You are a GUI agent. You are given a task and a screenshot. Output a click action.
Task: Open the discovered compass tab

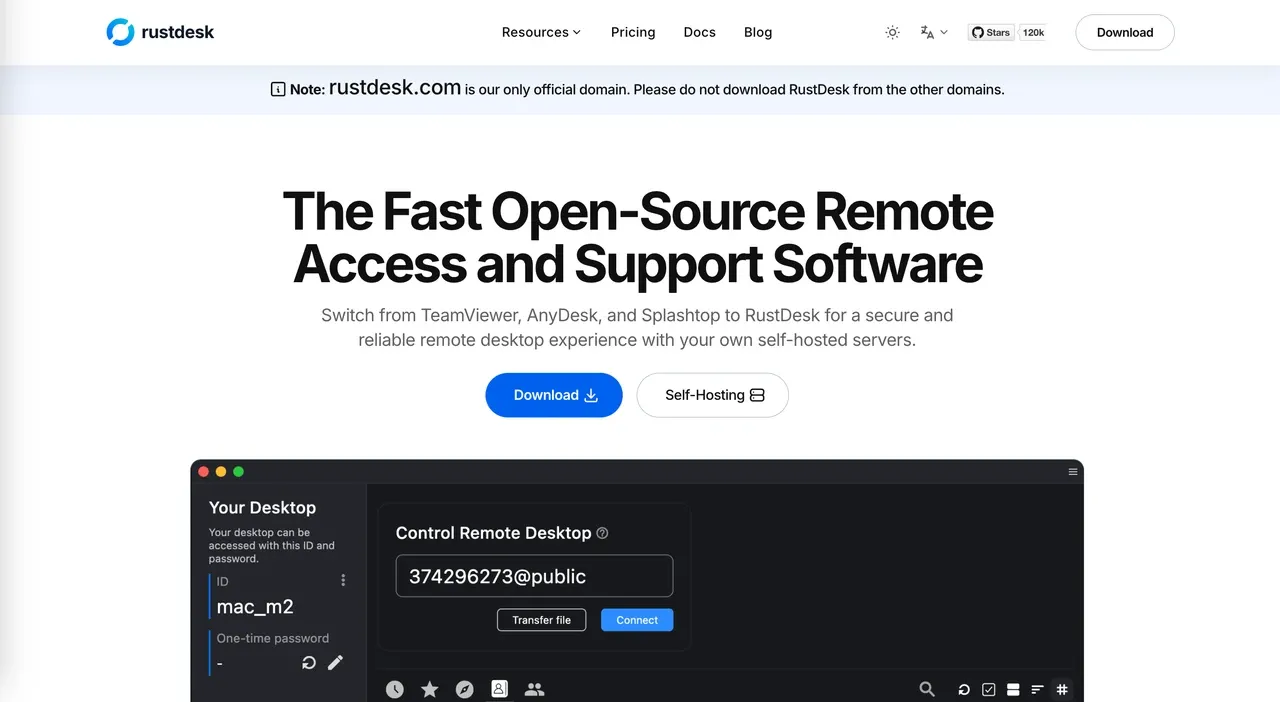tap(464, 689)
